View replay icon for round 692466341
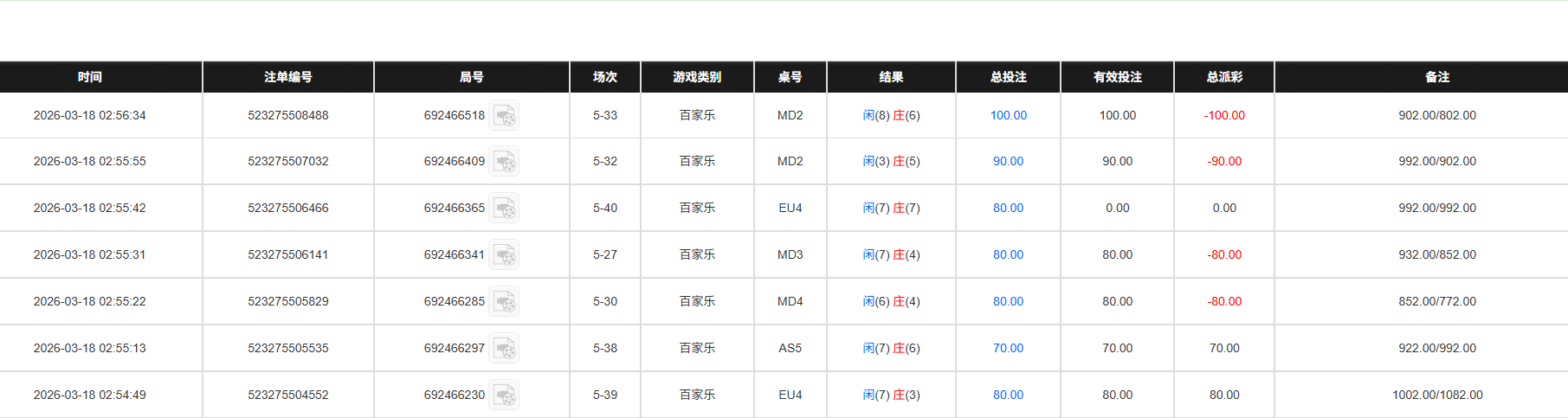This screenshot has height=418, width=1568. pyautogui.click(x=504, y=254)
